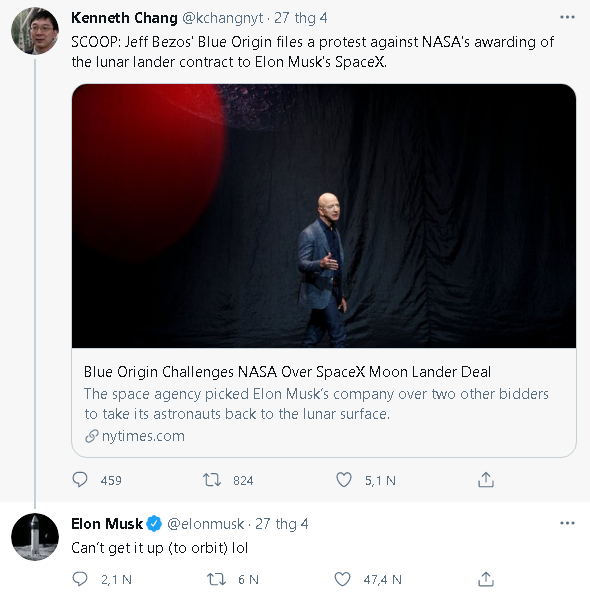Open Elon Musk's rocket avatar
The height and width of the screenshot is (593, 590).
35,537
